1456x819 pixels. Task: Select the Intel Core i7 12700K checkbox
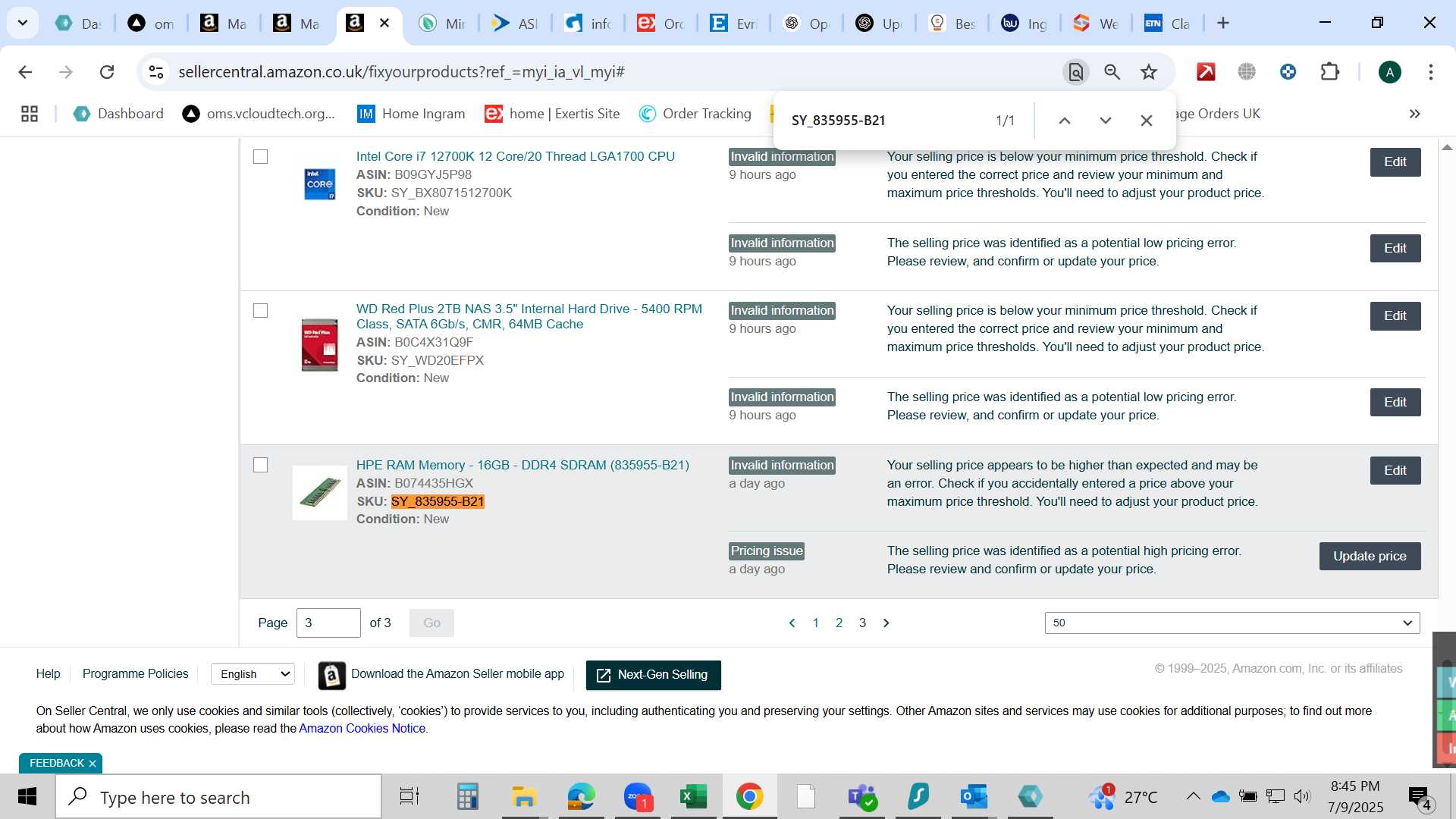click(x=260, y=156)
